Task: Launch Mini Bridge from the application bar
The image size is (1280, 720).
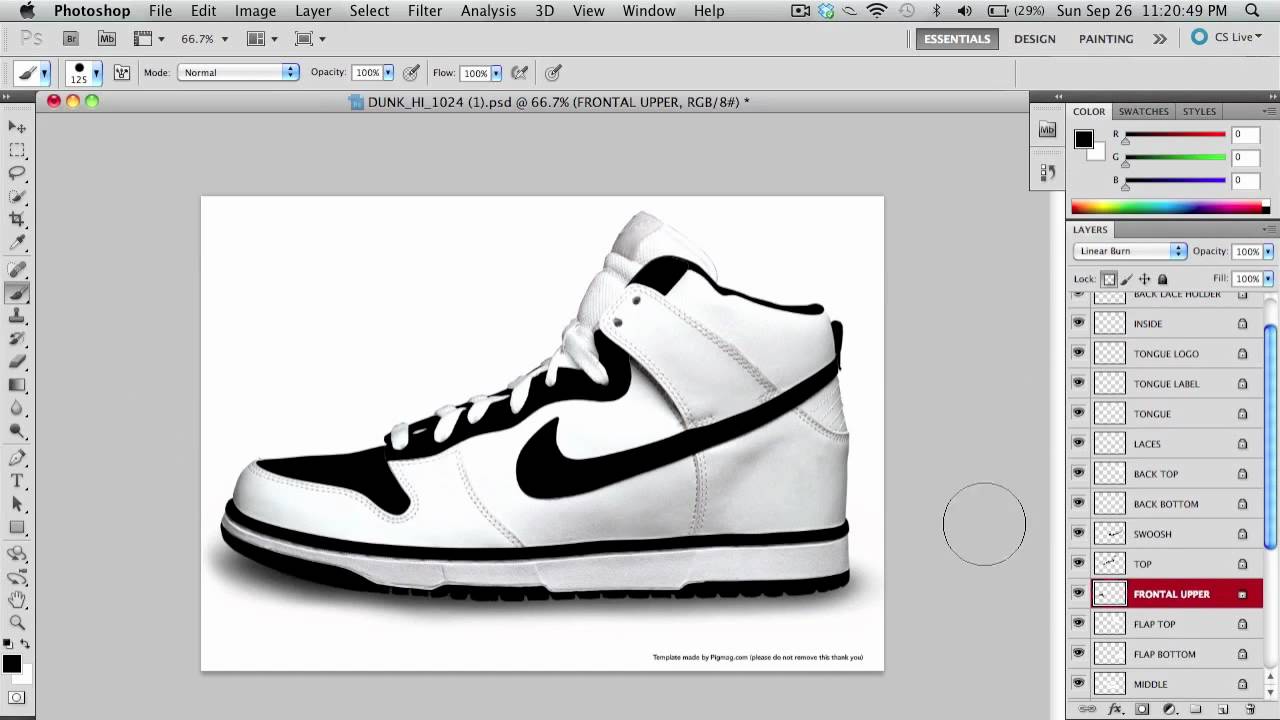Action: (x=106, y=39)
